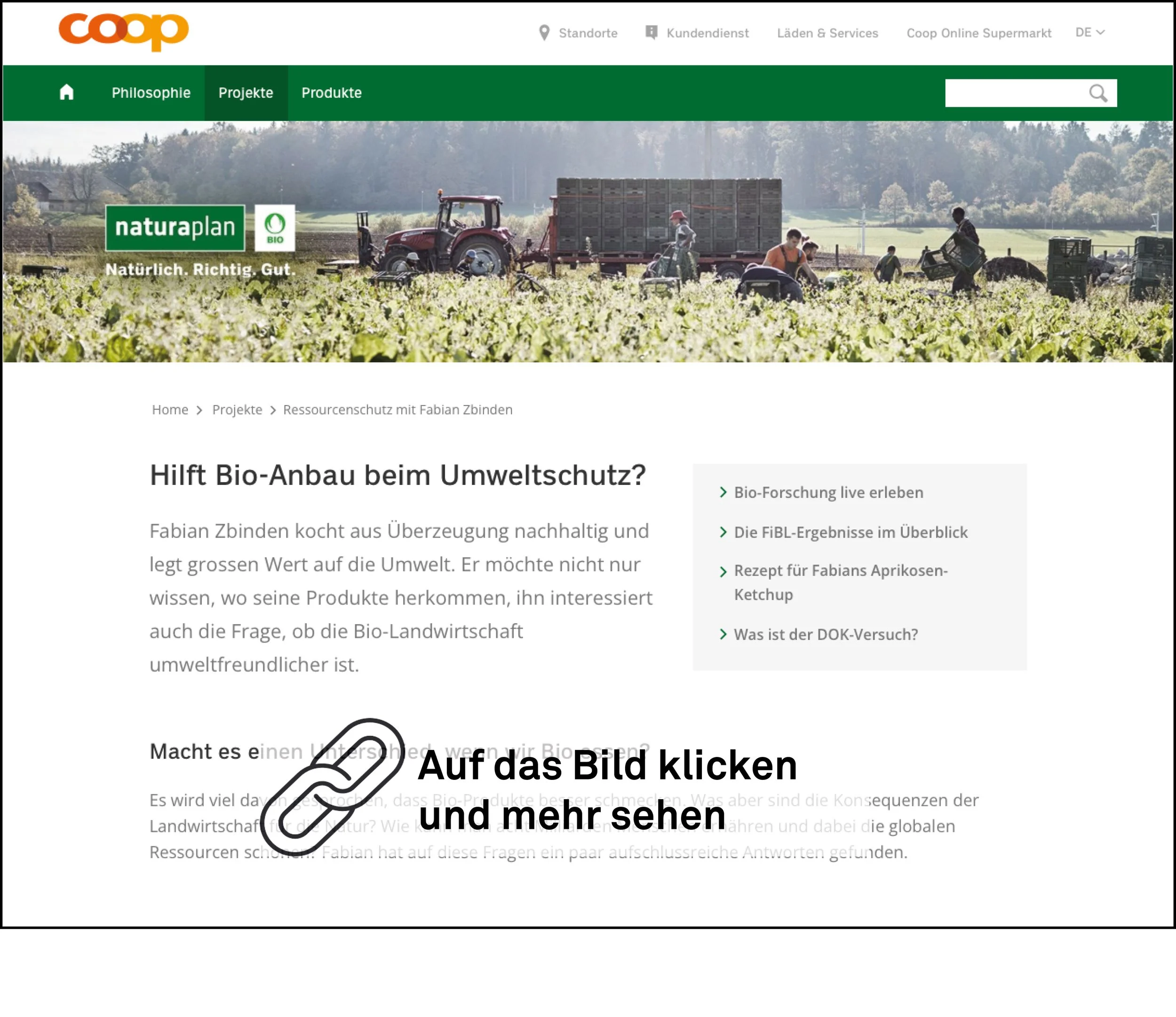1176x1017 pixels.
Task: Click the search magnifier icon
Action: click(1097, 93)
